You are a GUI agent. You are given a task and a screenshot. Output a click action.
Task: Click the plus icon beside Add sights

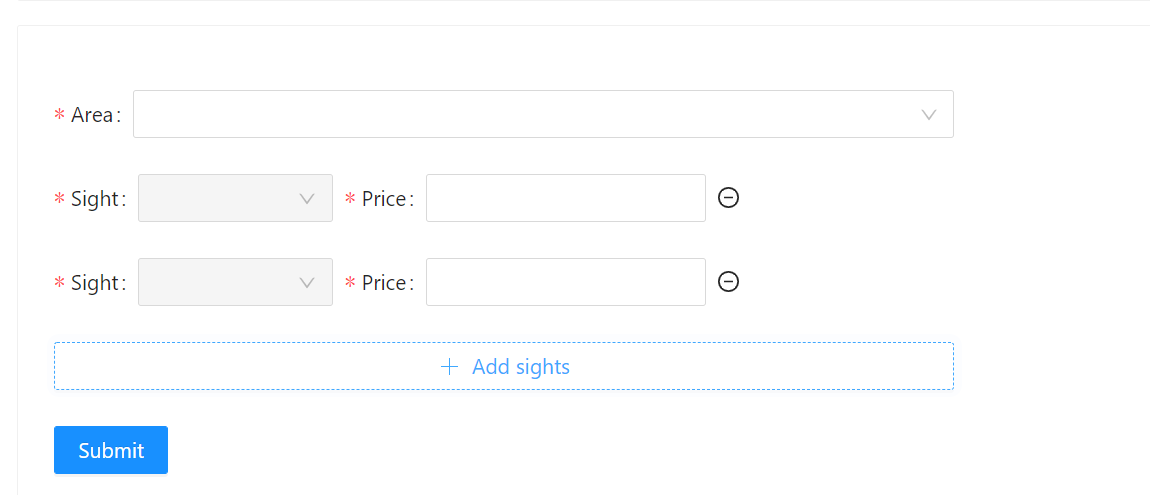tap(449, 367)
